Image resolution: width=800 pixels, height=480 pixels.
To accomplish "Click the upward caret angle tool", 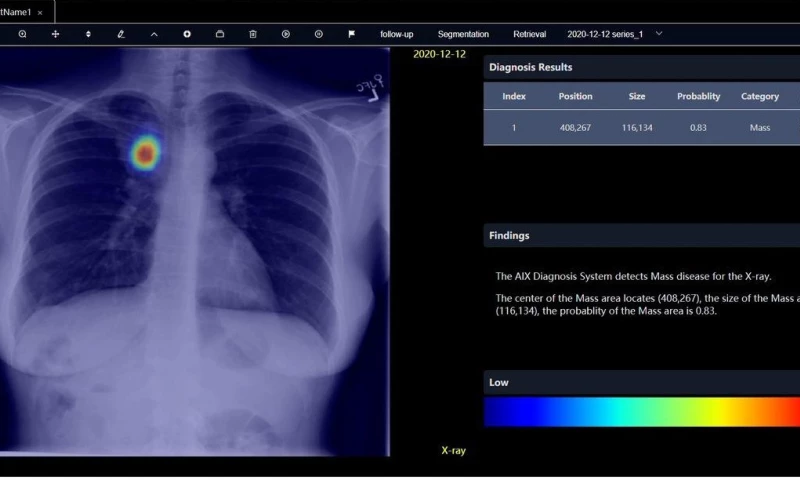I will click(x=154, y=34).
